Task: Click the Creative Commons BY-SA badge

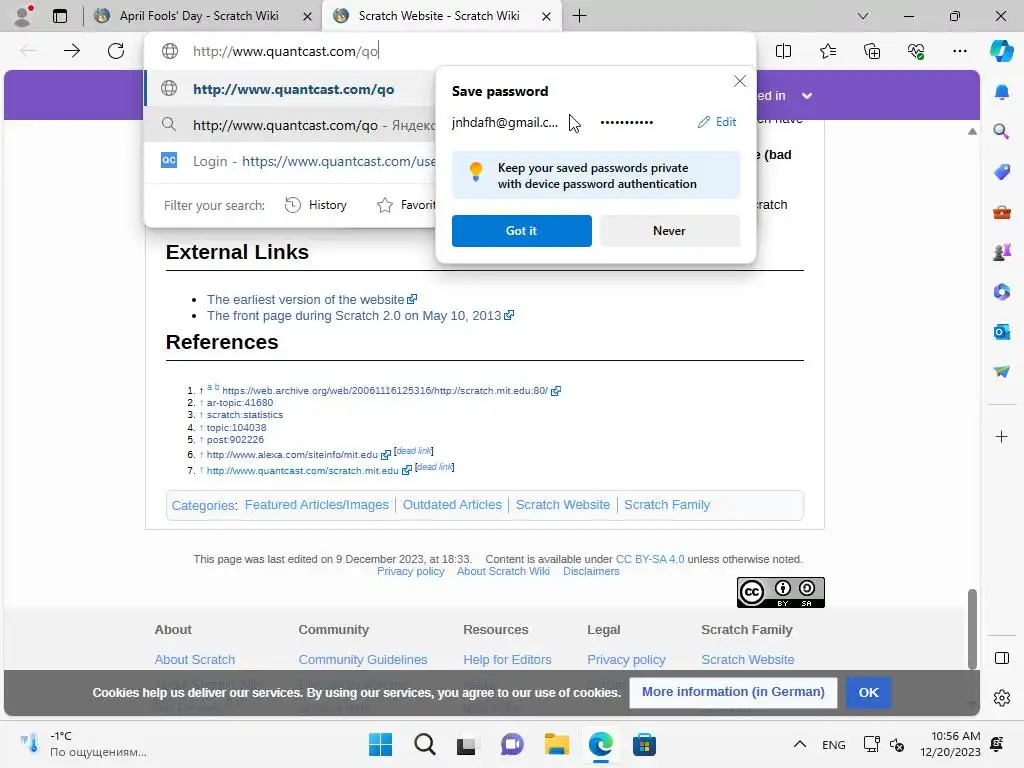Action: click(780, 592)
